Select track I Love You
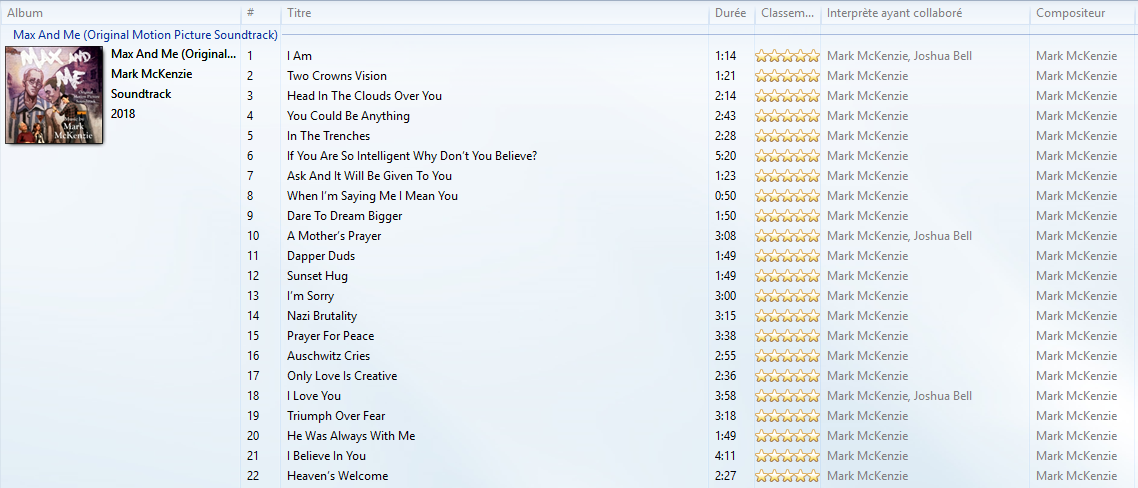Image resolution: width=1138 pixels, height=488 pixels. pos(314,396)
